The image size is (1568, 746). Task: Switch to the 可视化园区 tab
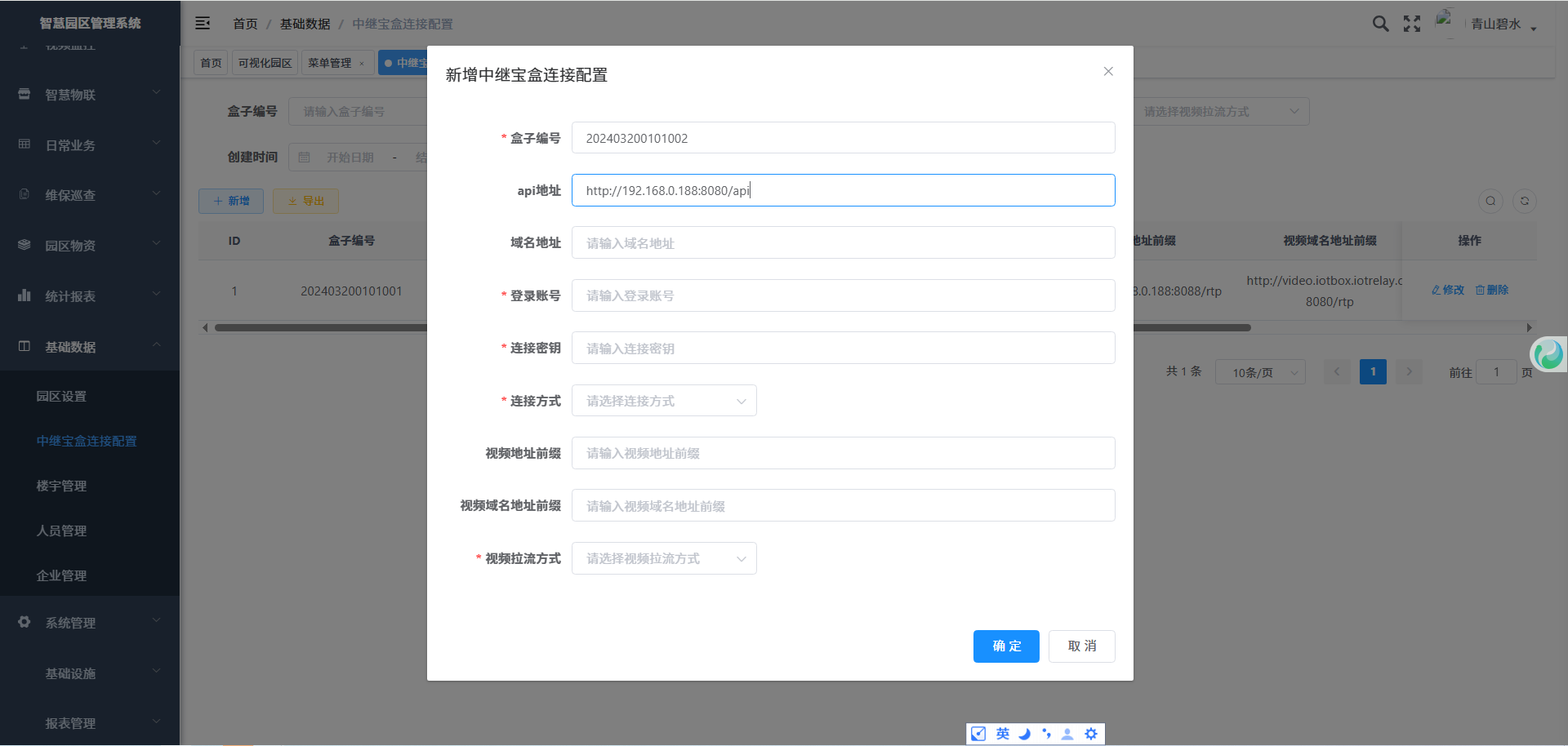click(265, 63)
